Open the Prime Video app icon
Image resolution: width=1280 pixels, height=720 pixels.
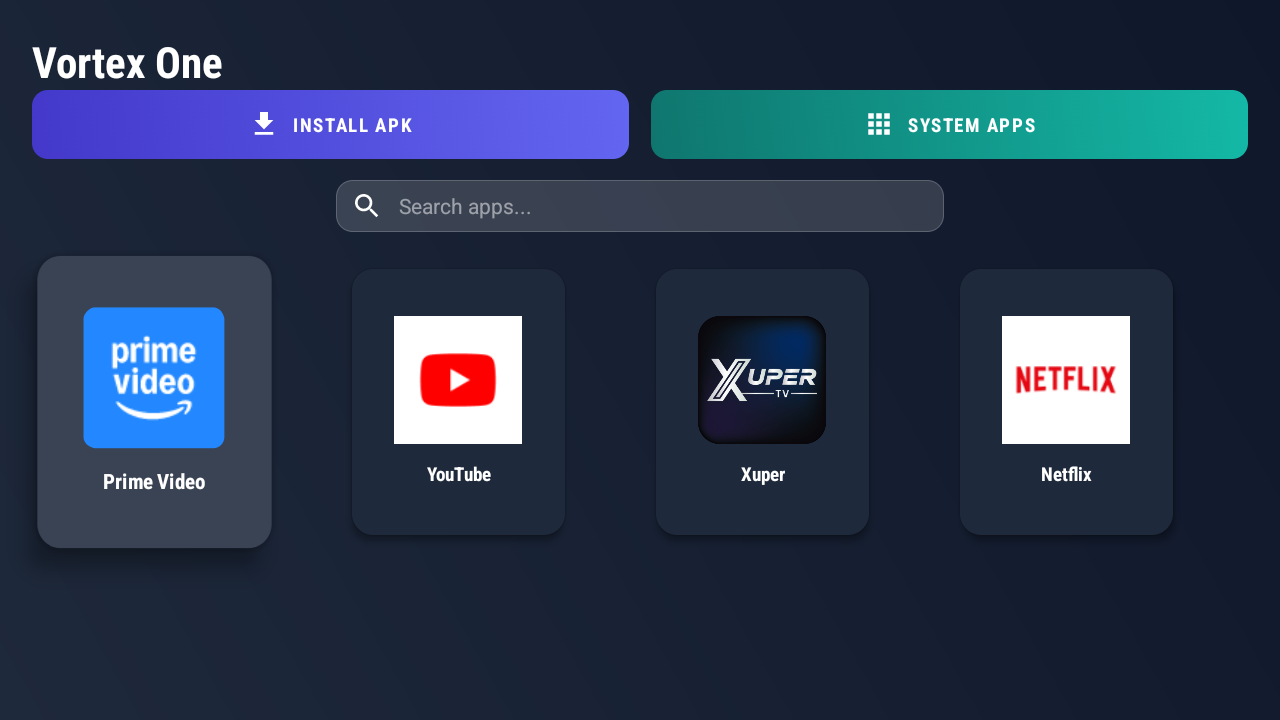click(154, 378)
